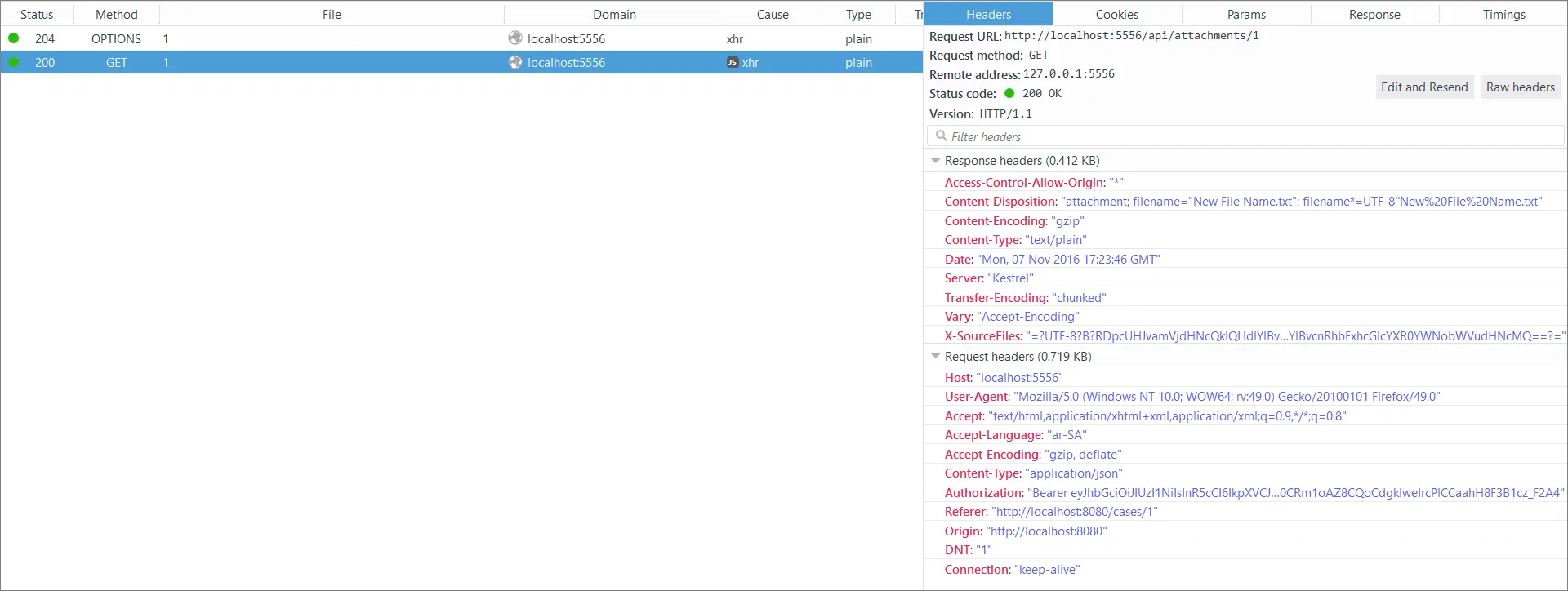Click the Content-Disposition response header row
The image size is (1568, 591).
1244,202
